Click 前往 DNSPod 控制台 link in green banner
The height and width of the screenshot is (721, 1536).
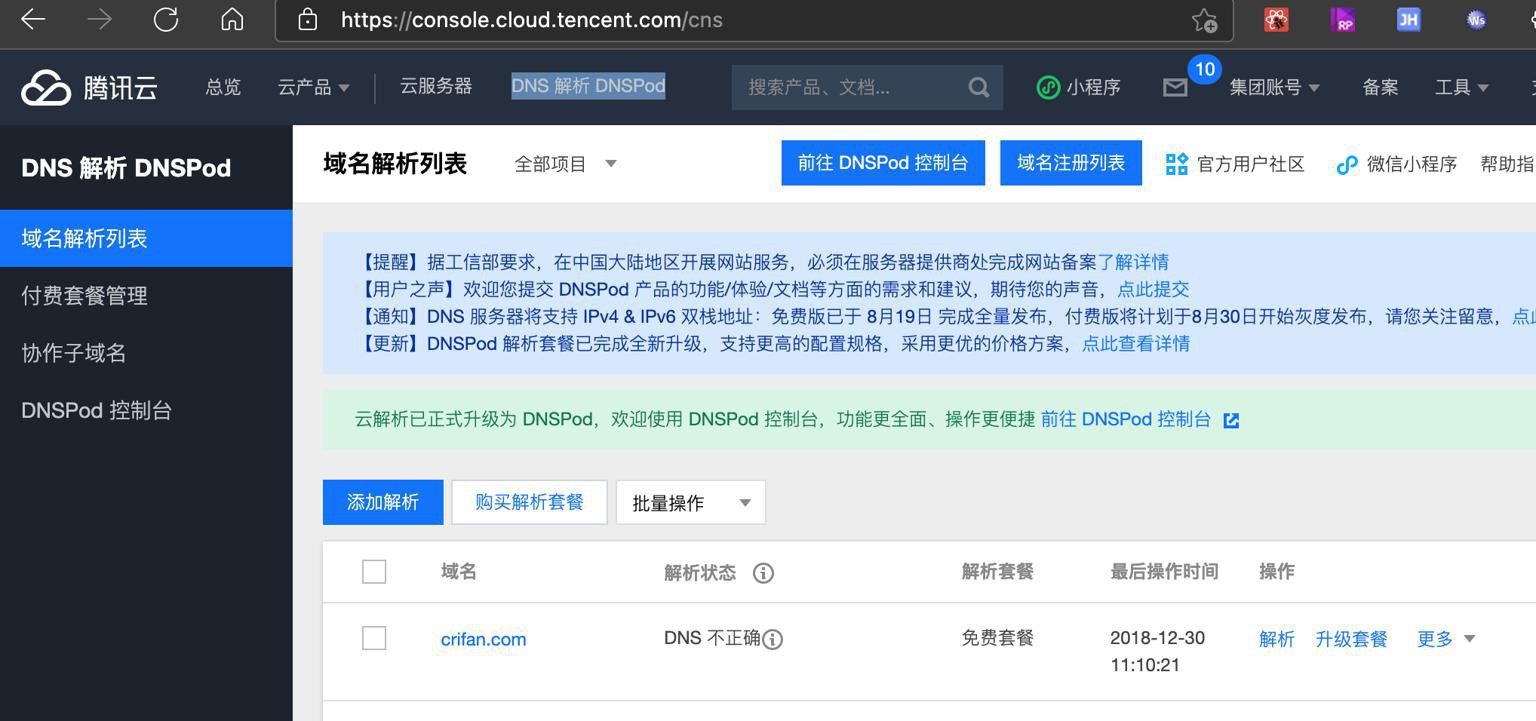[x=1126, y=420]
